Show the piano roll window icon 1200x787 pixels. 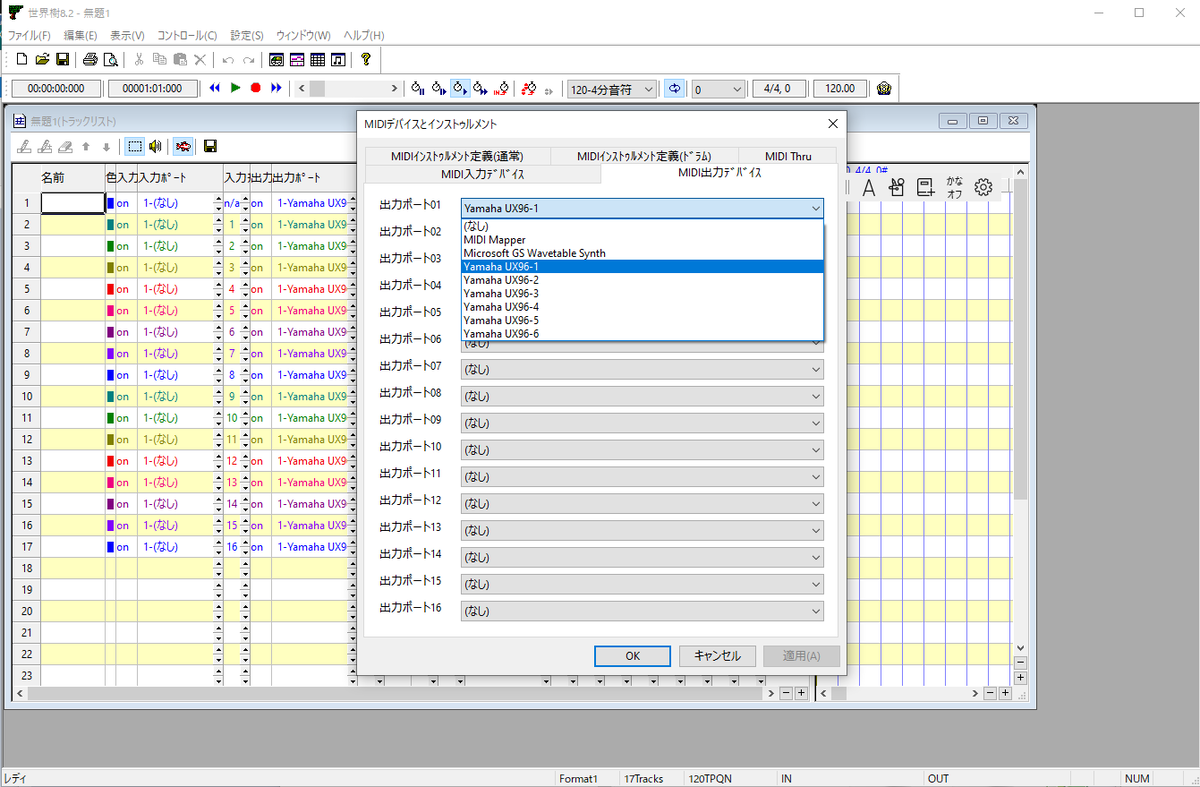pyautogui.click(x=297, y=60)
